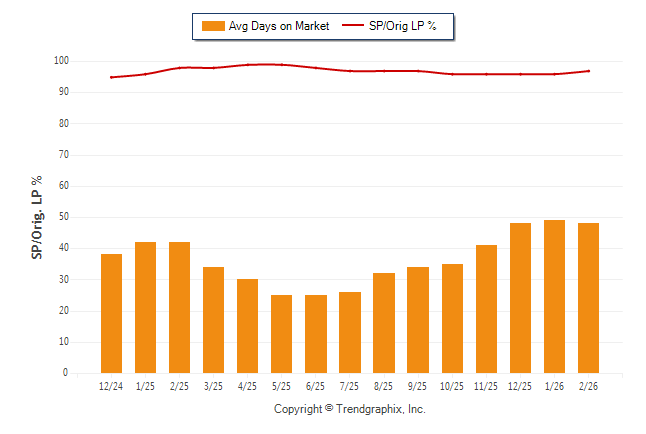Viewport: 646px width, 434px height.
Task: Select the 8/25 orange bar
Action: pyautogui.click(x=383, y=323)
